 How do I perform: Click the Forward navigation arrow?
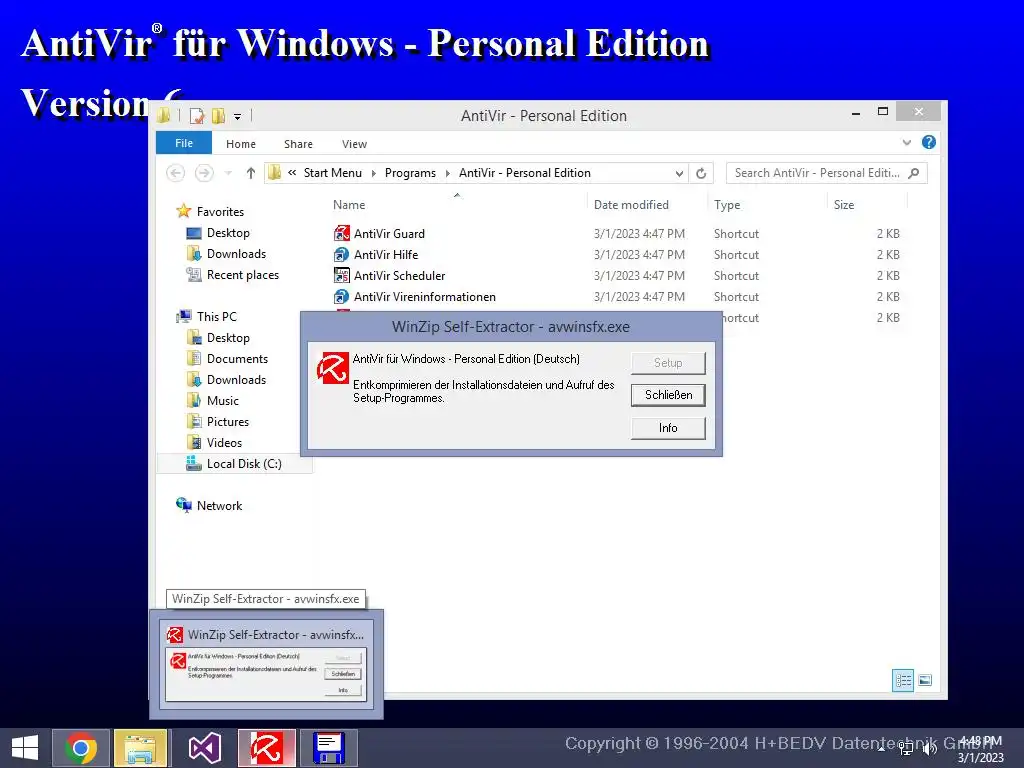[x=204, y=173]
